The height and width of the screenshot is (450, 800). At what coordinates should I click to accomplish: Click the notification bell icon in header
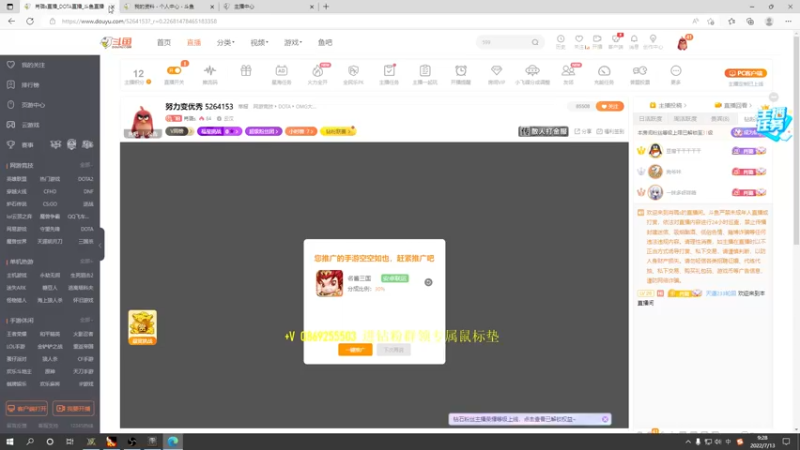[634, 39]
